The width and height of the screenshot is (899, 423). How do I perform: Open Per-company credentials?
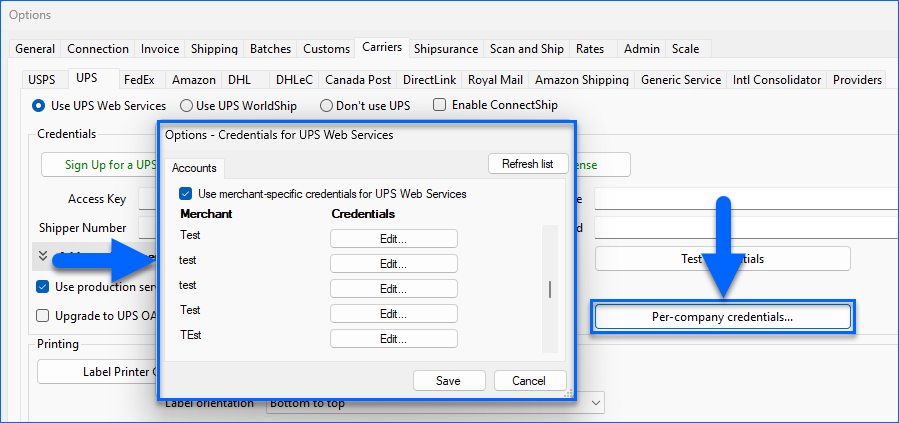point(722,316)
